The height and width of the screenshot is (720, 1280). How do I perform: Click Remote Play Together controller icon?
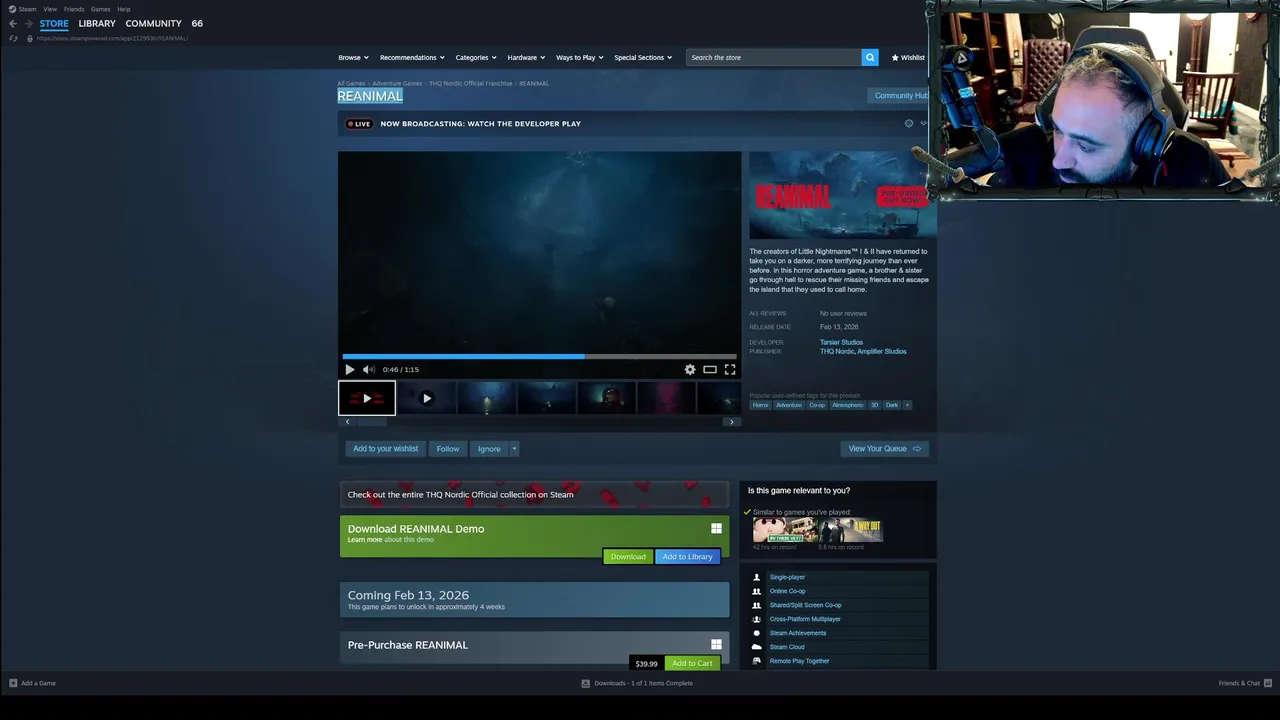pos(756,661)
